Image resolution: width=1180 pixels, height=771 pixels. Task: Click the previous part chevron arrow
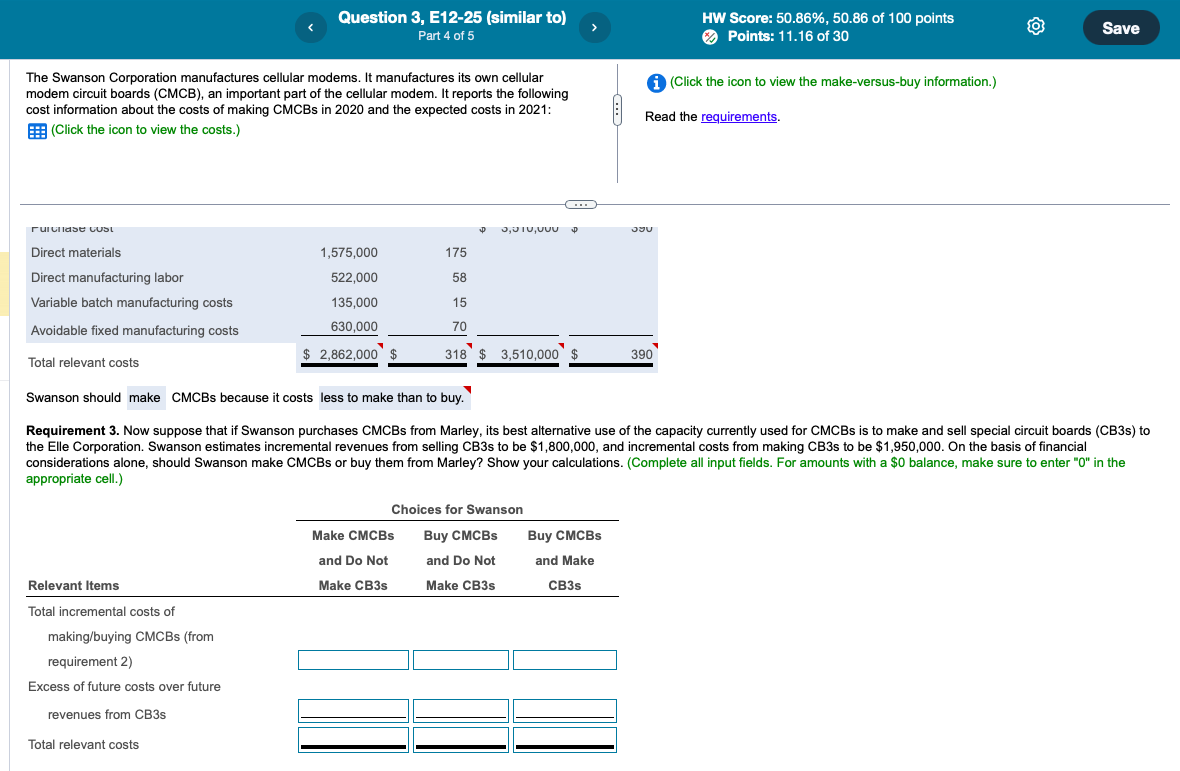310,27
